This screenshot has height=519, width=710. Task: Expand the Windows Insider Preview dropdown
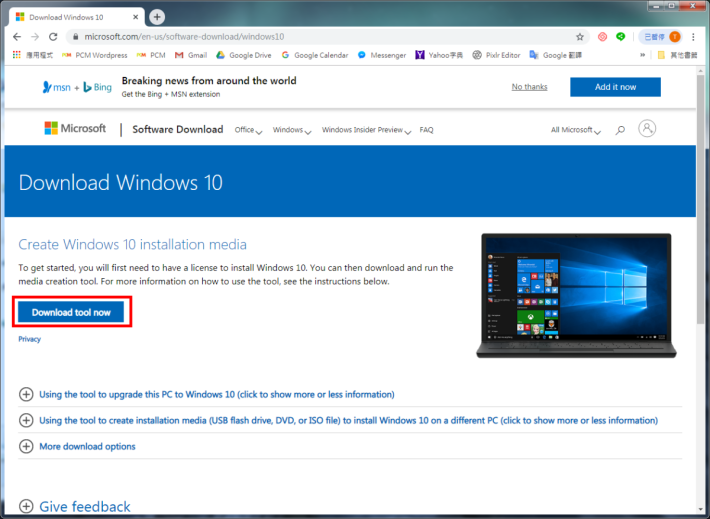366,130
